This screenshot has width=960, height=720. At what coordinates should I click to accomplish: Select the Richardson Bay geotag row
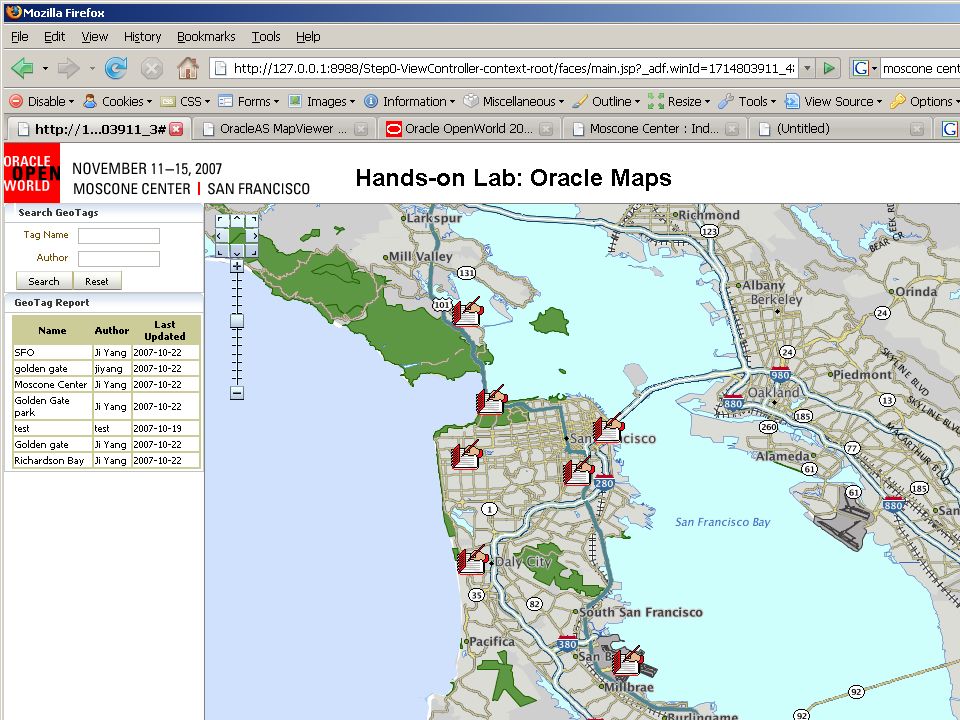(x=106, y=460)
